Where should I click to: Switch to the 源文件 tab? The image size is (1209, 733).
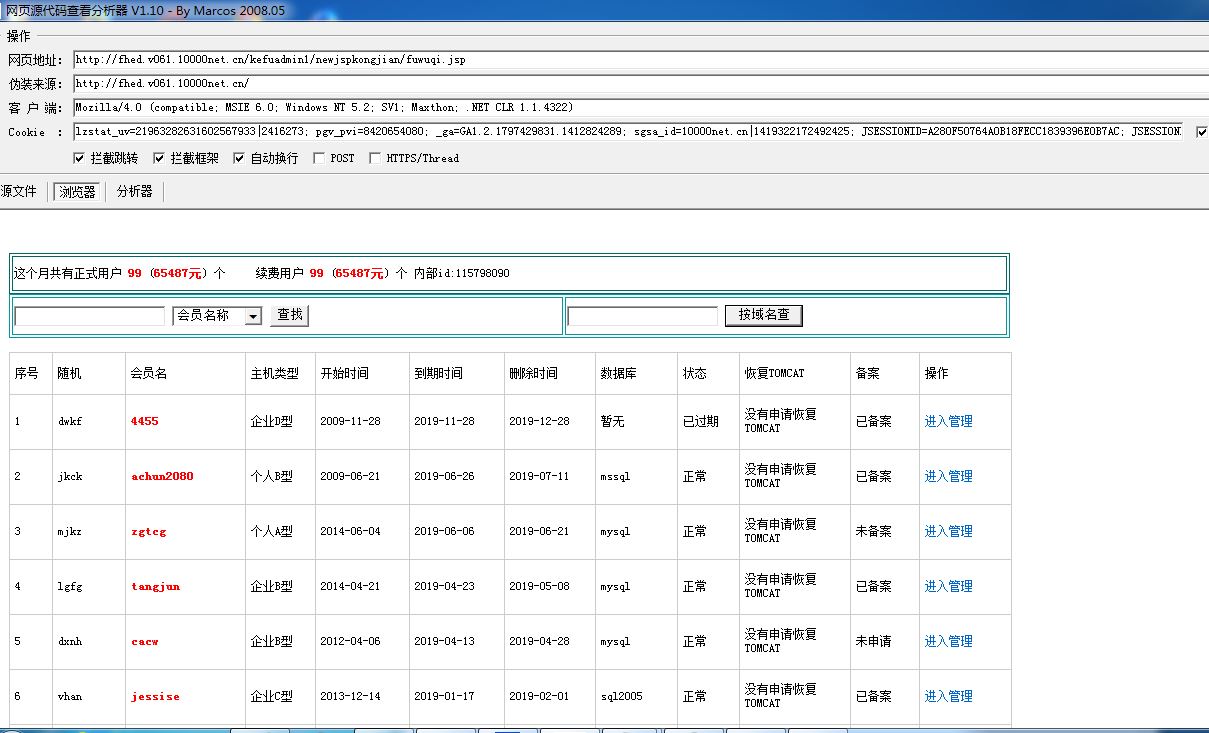click(x=18, y=191)
